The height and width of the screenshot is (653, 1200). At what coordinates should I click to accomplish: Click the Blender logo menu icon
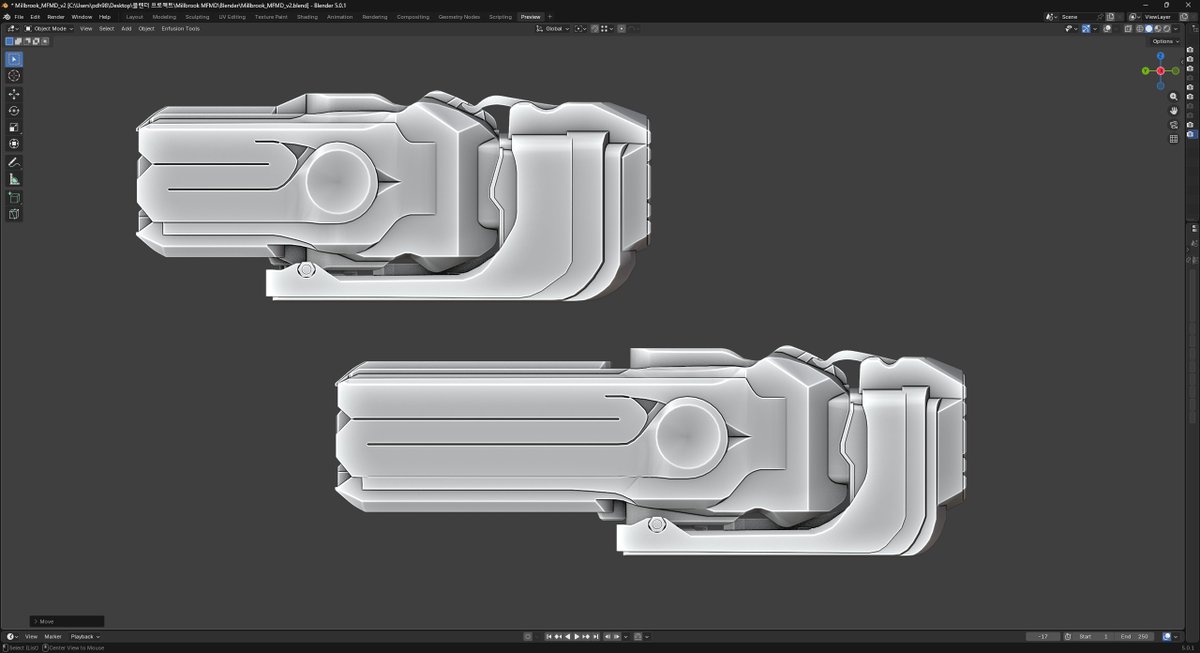7,17
